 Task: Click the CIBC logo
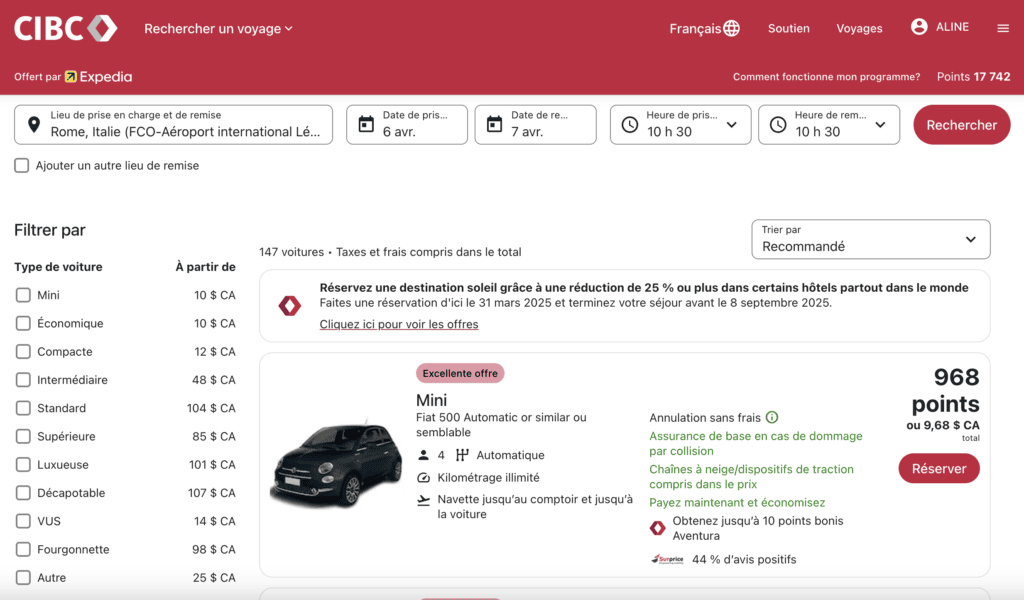65,28
